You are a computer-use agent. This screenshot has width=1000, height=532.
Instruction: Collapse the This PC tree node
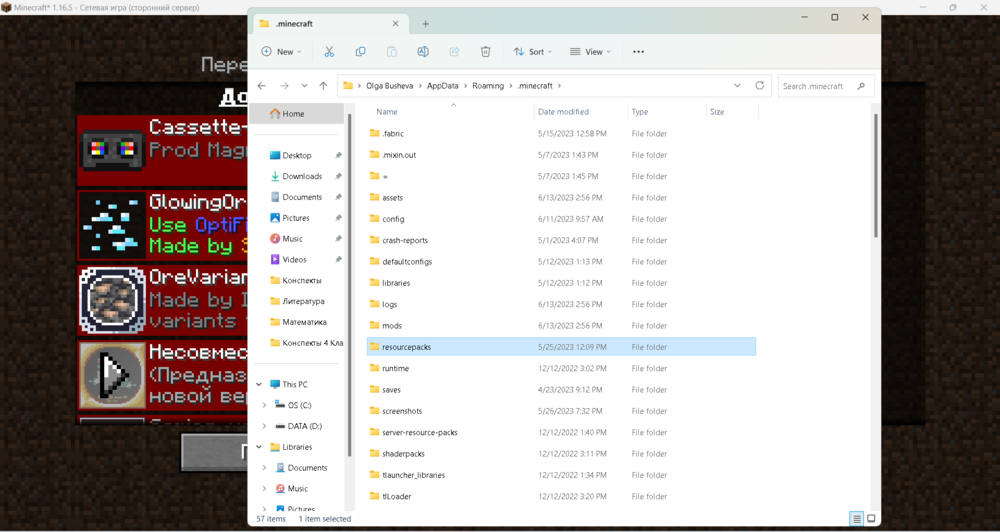[259, 385]
